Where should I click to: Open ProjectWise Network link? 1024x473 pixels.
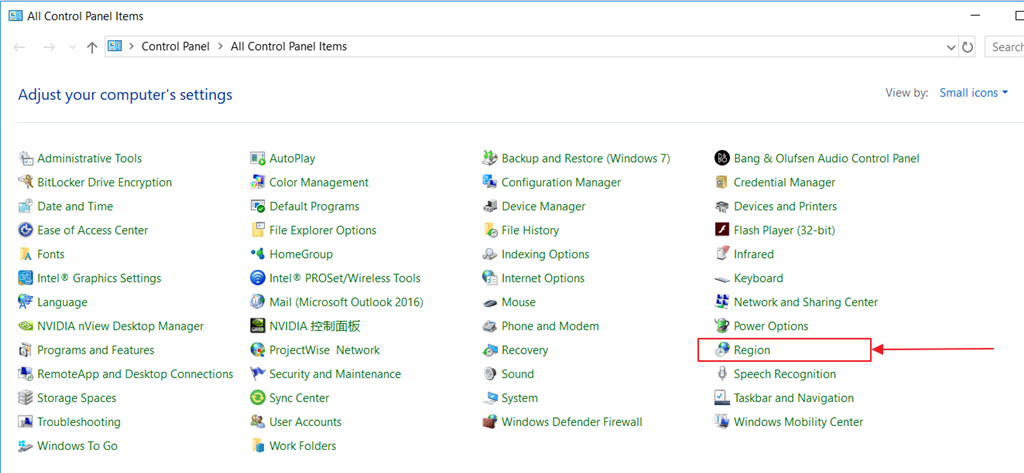325,350
